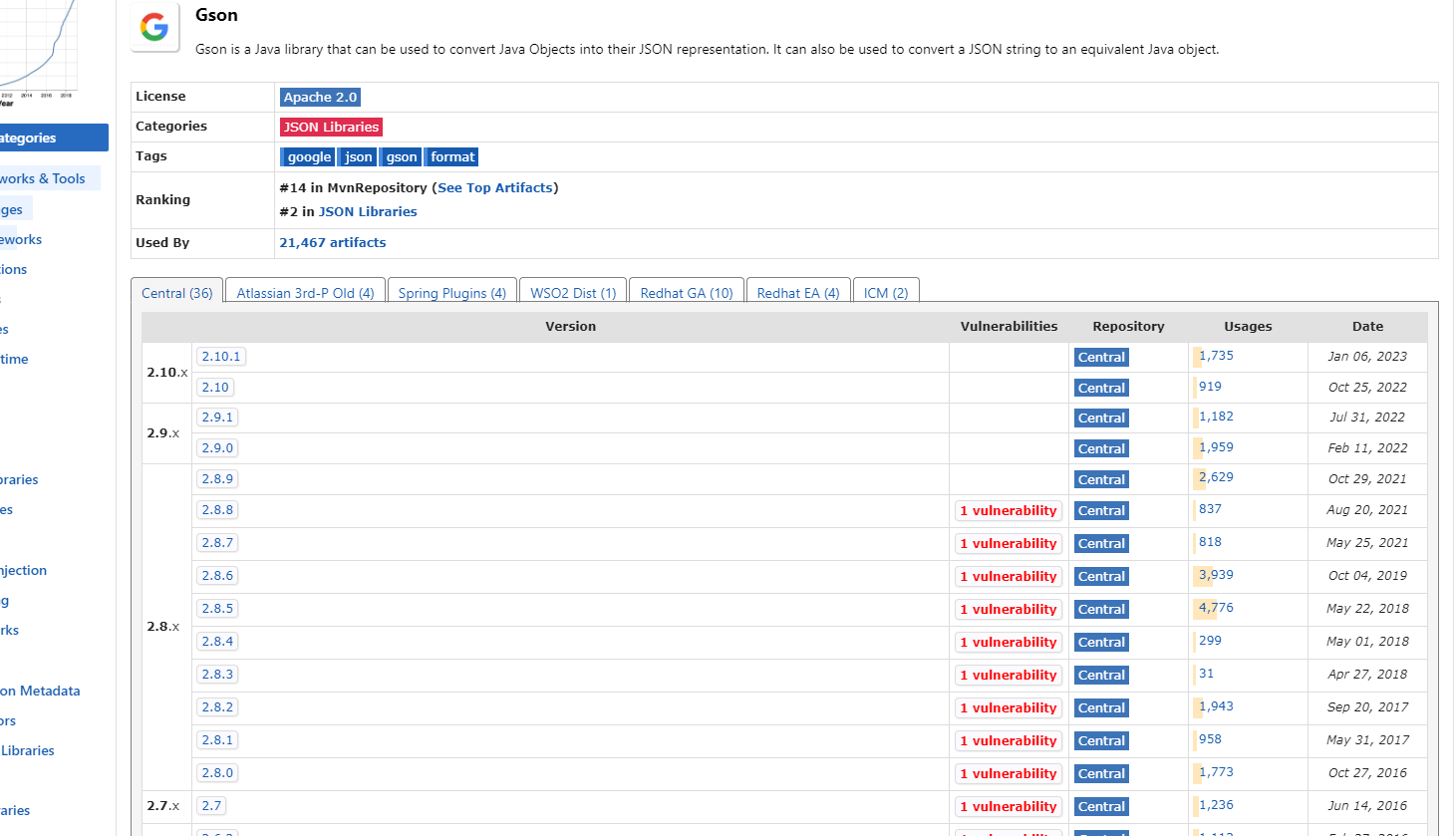Open 'on Metadata' sidebar link
1456x836 pixels.
[40, 691]
